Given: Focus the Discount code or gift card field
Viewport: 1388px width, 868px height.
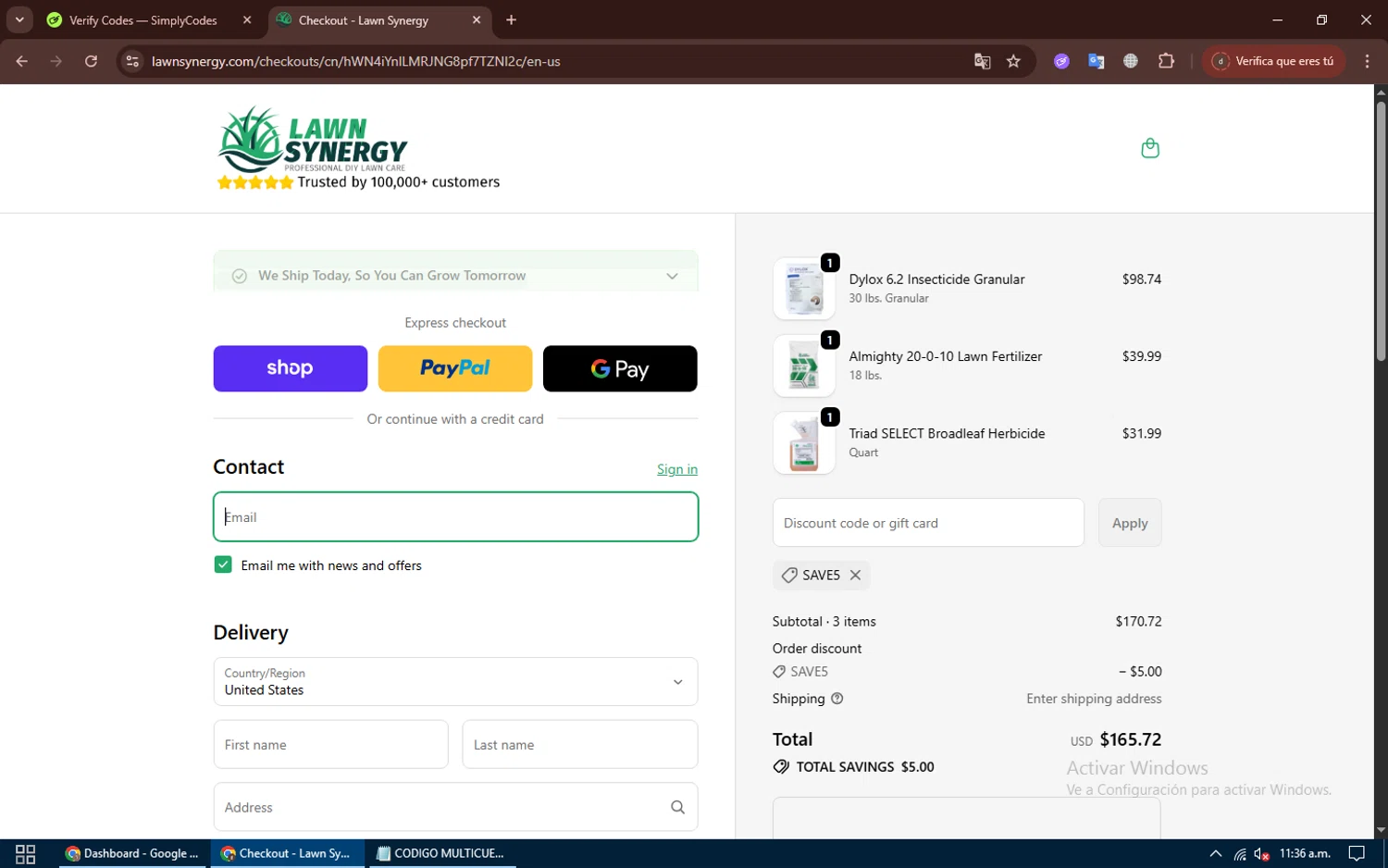Looking at the screenshot, I should [928, 523].
